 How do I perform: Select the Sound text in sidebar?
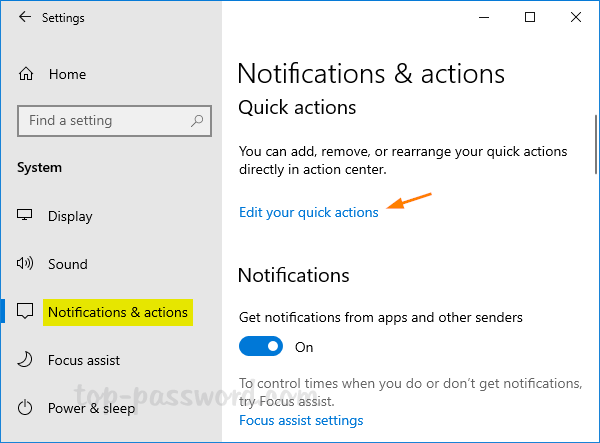[x=68, y=264]
